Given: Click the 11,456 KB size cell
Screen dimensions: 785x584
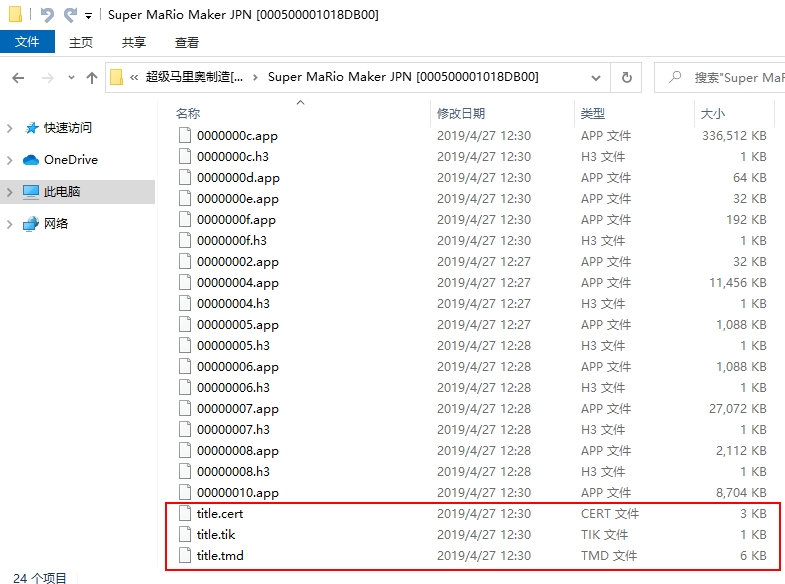Looking at the screenshot, I should [737, 283].
